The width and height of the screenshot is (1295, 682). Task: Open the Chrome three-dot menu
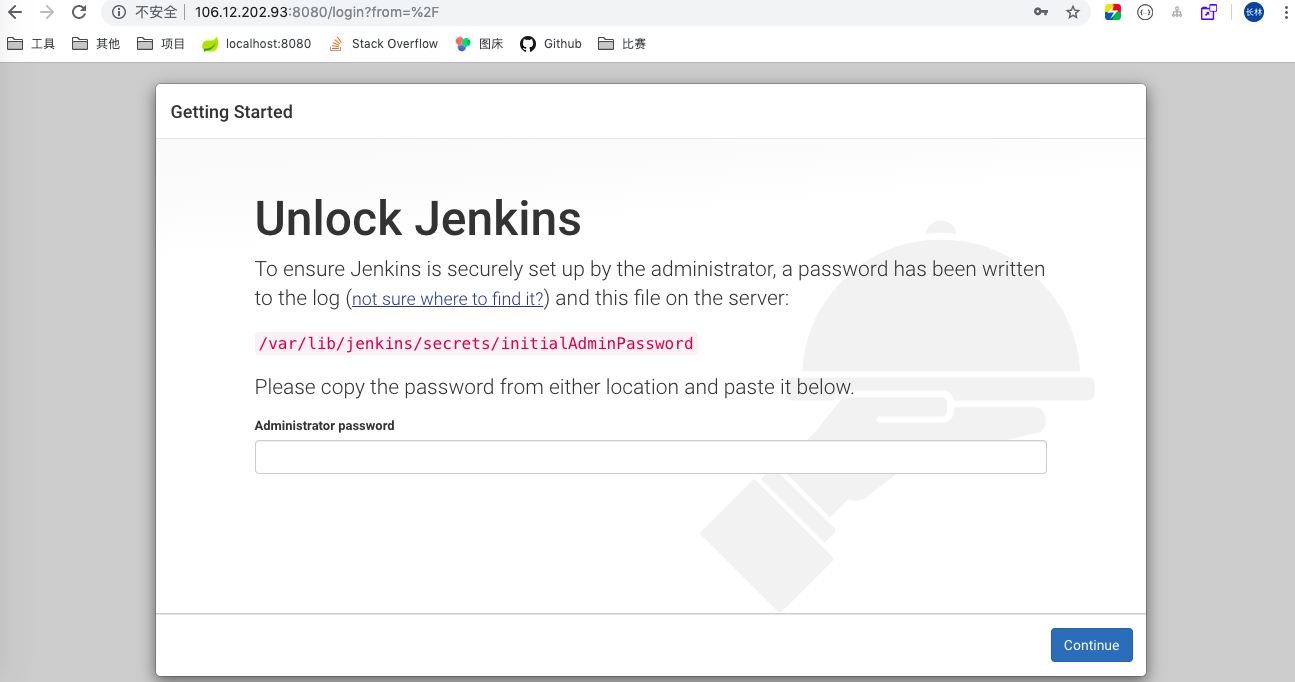1284,13
